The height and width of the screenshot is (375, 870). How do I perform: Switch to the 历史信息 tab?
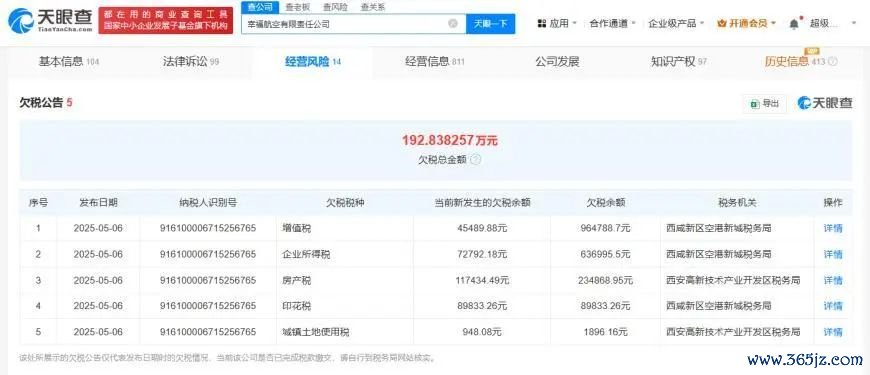[795, 62]
